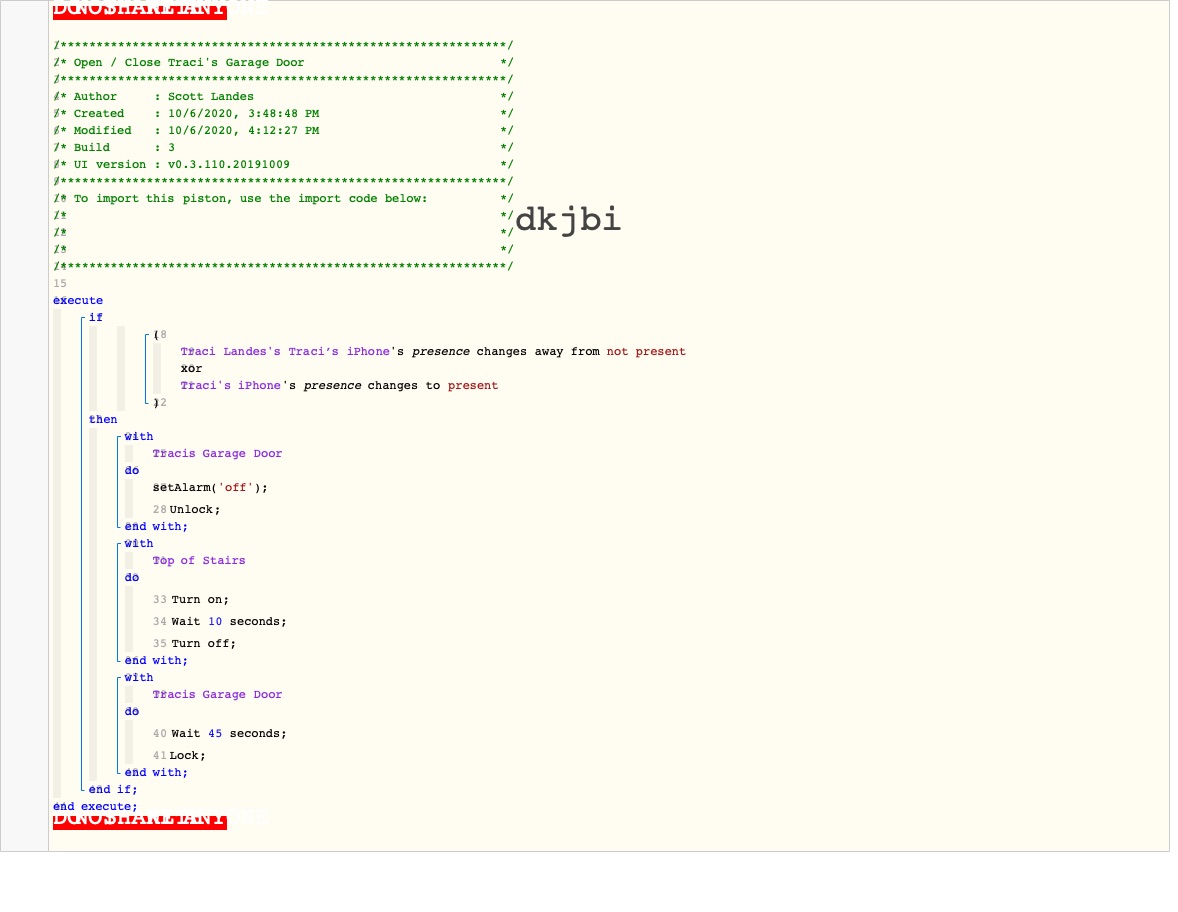Click the "not present" value
The height and width of the screenshot is (912, 1178).
(x=646, y=352)
